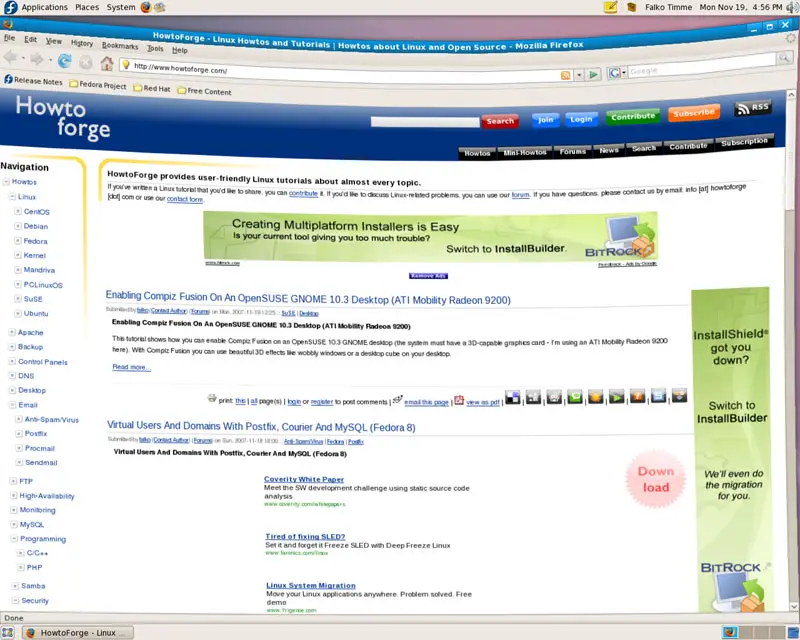Go to the Home page icon
The image size is (800, 640).
[107, 63]
